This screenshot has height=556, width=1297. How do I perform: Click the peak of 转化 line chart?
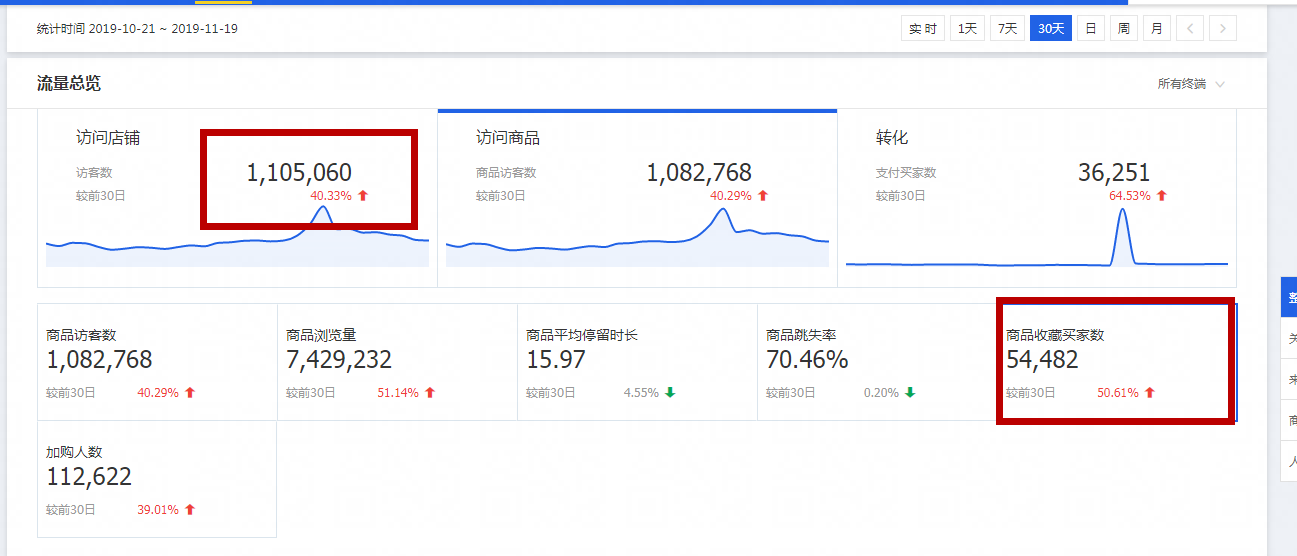point(1123,209)
